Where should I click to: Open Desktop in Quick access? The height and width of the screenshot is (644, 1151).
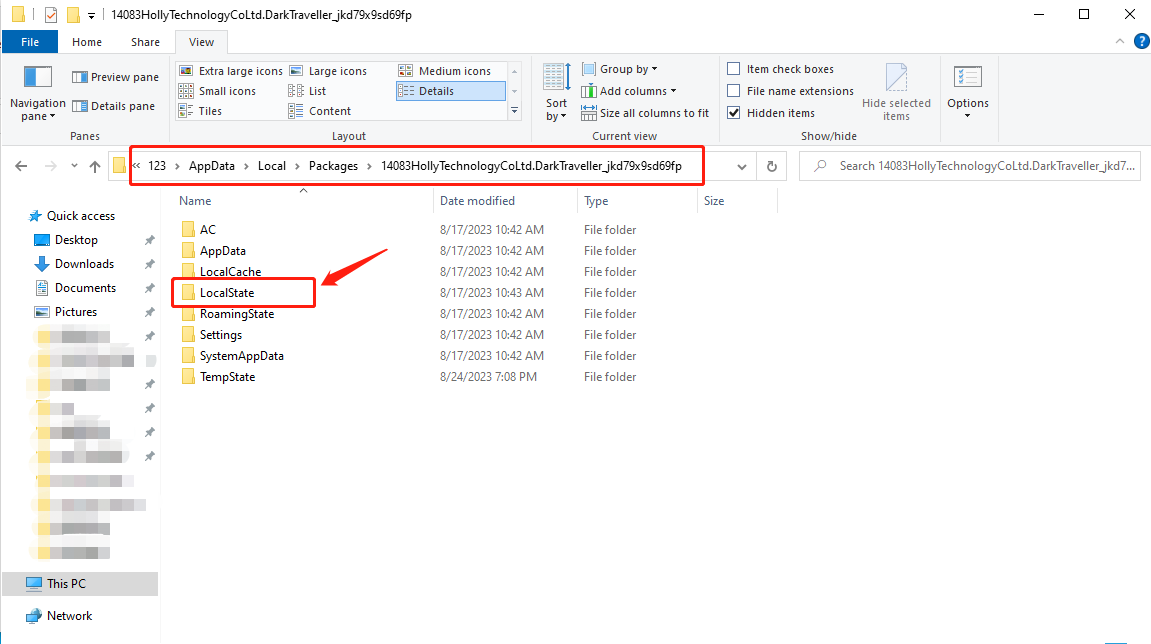(76, 240)
